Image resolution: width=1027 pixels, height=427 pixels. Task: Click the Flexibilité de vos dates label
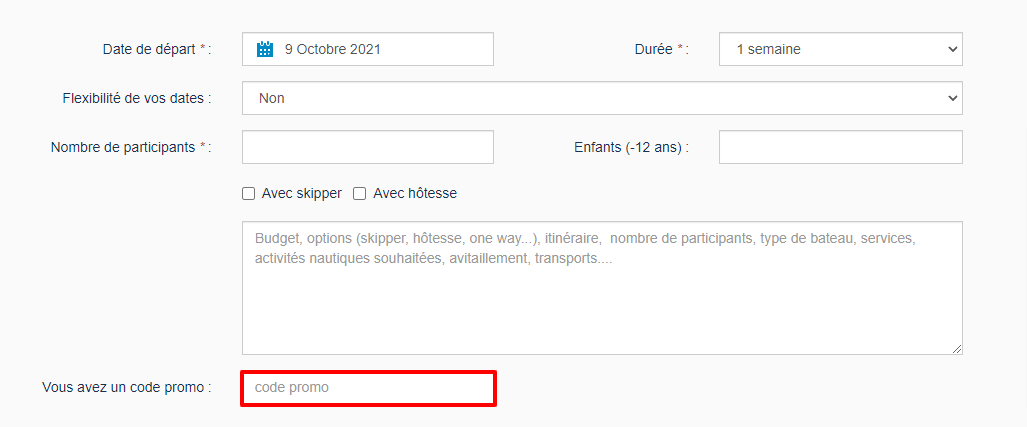[x=137, y=99]
